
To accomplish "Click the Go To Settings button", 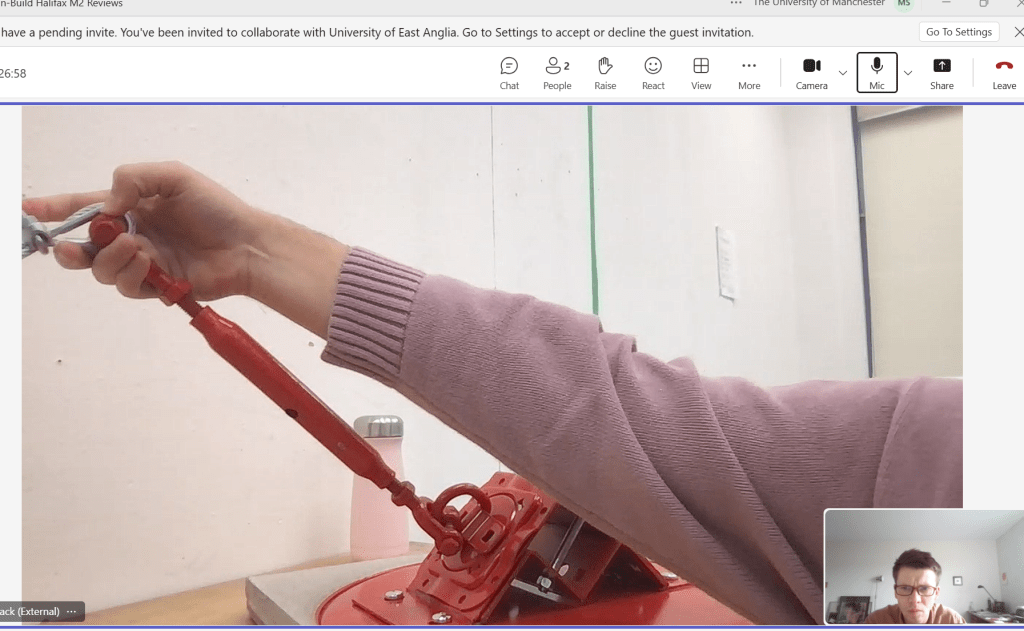I will (x=958, y=32).
